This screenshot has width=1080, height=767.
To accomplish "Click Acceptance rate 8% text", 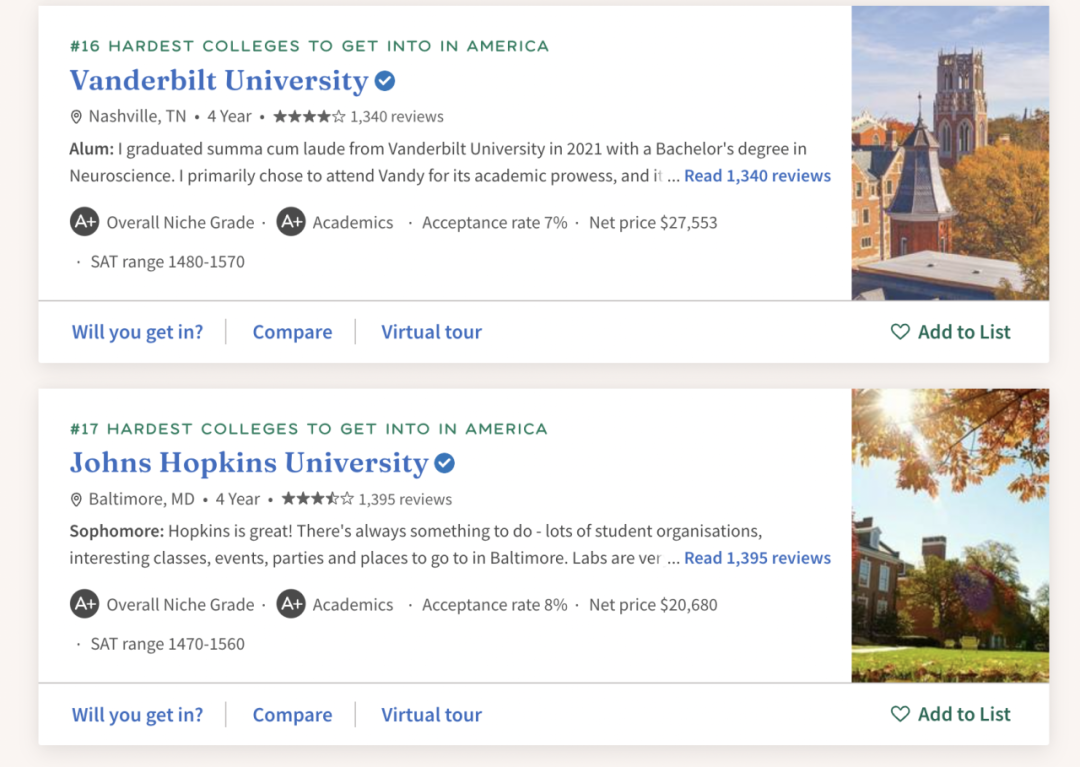I will pyautogui.click(x=495, y=605).
